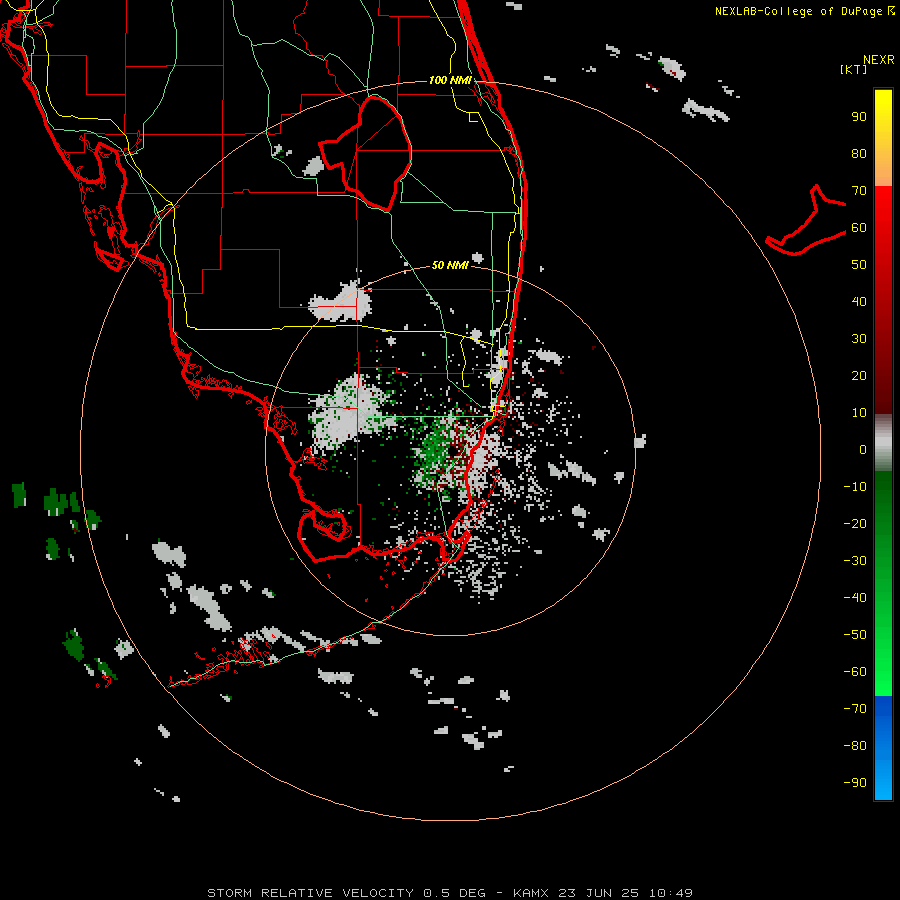Click the positive 50 value on velocity scale

(859, 265)
